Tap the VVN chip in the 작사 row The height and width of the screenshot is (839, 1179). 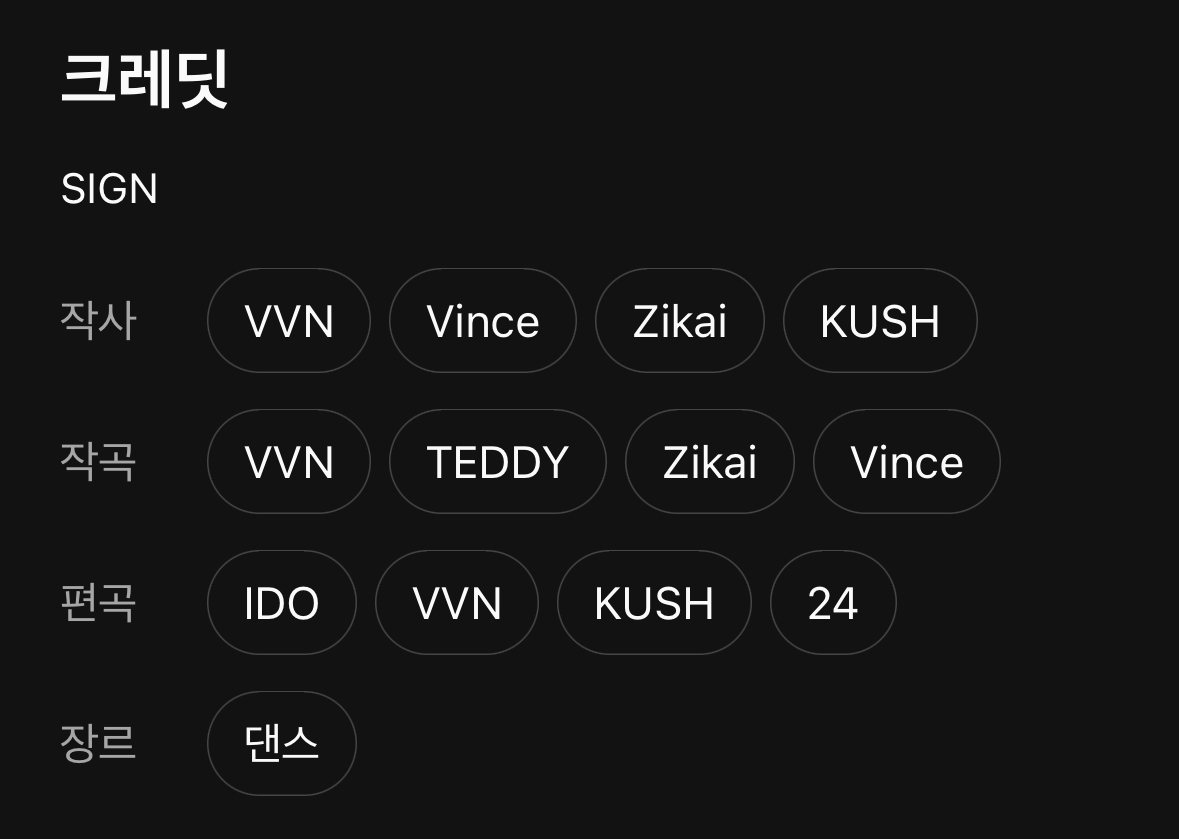[x=288, y=321]
